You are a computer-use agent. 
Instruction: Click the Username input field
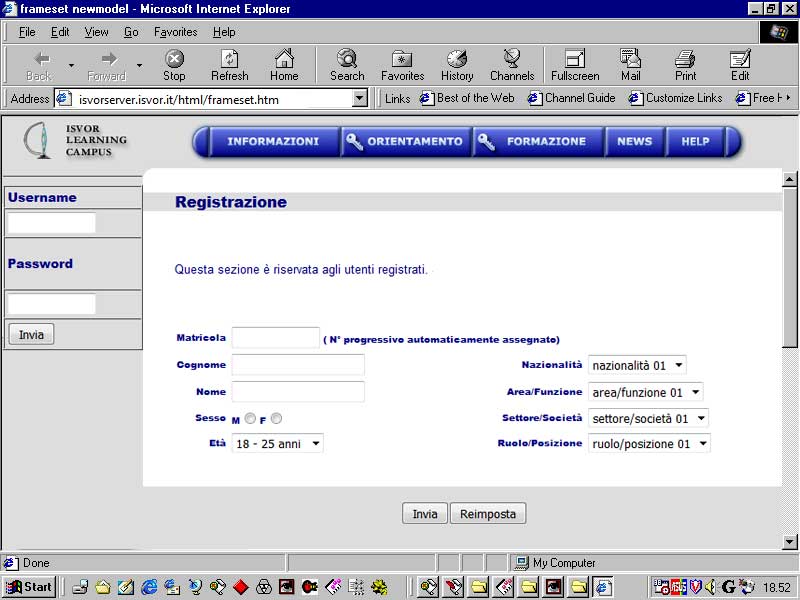(x=52, y=223)
